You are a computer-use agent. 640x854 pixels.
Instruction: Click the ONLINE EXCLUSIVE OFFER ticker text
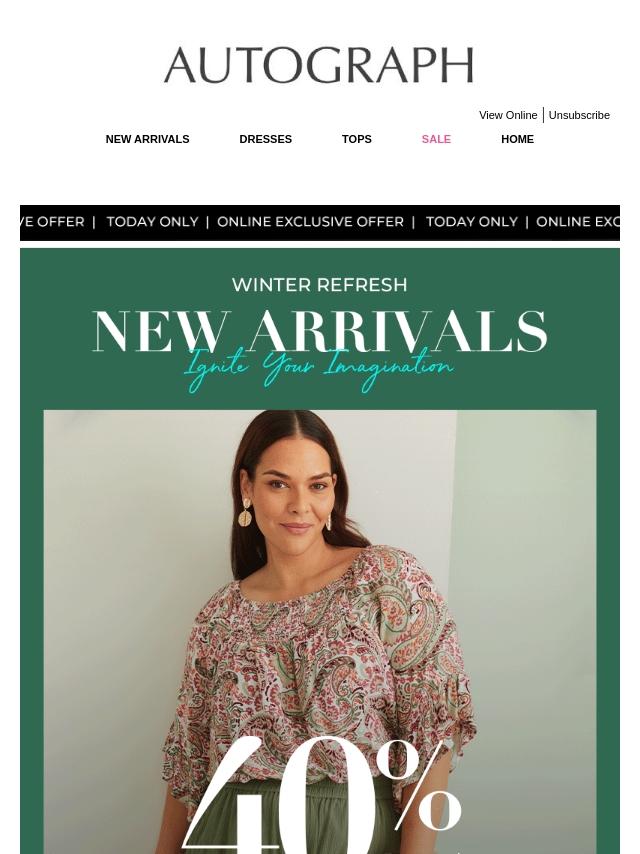pos(310,222)
